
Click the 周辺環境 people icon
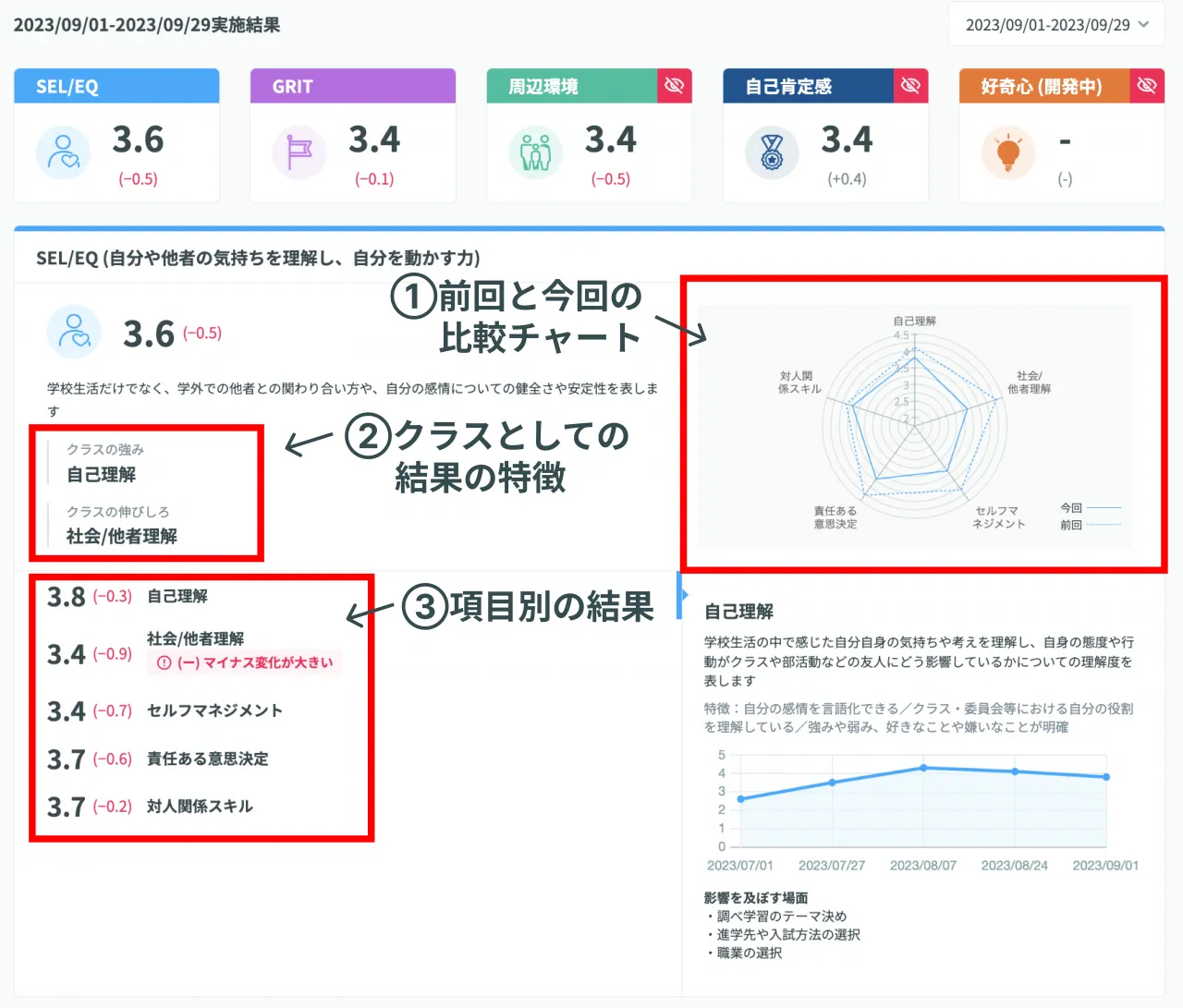click(536, 152)
